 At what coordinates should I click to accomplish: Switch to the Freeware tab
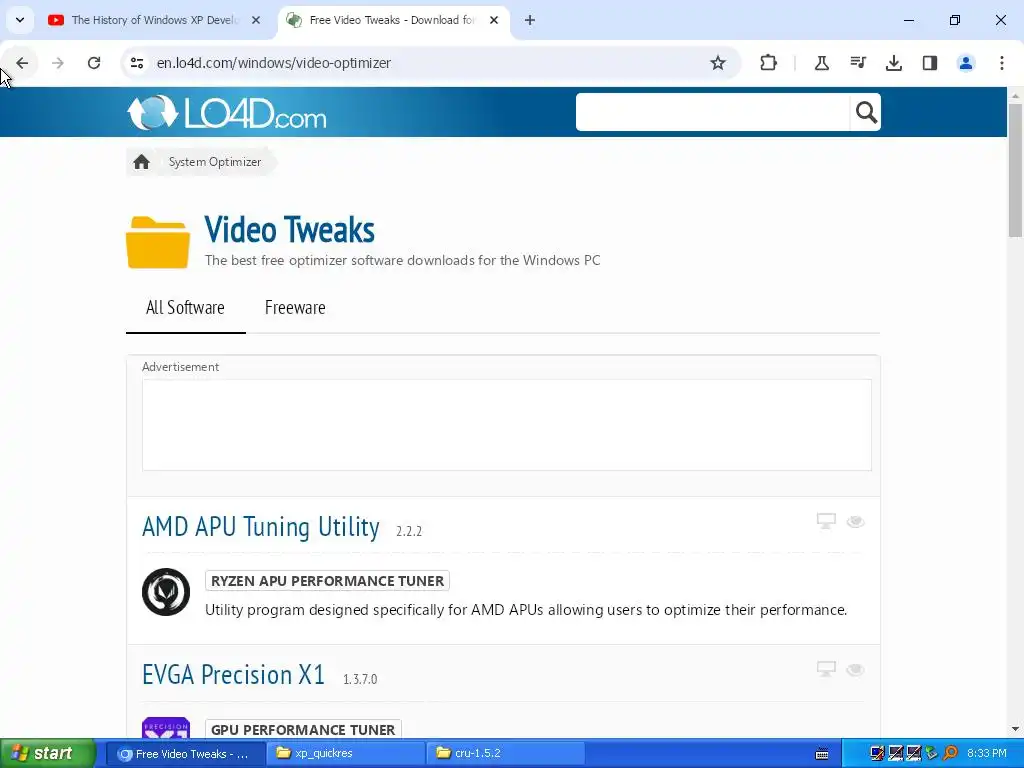[x=295, y=308]
